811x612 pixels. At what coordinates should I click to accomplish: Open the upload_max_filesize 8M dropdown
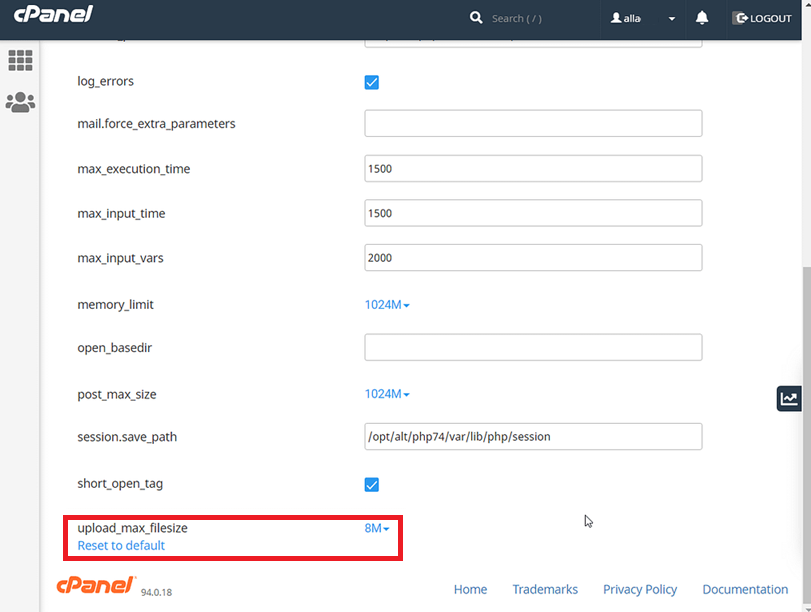tap(377, 528)
